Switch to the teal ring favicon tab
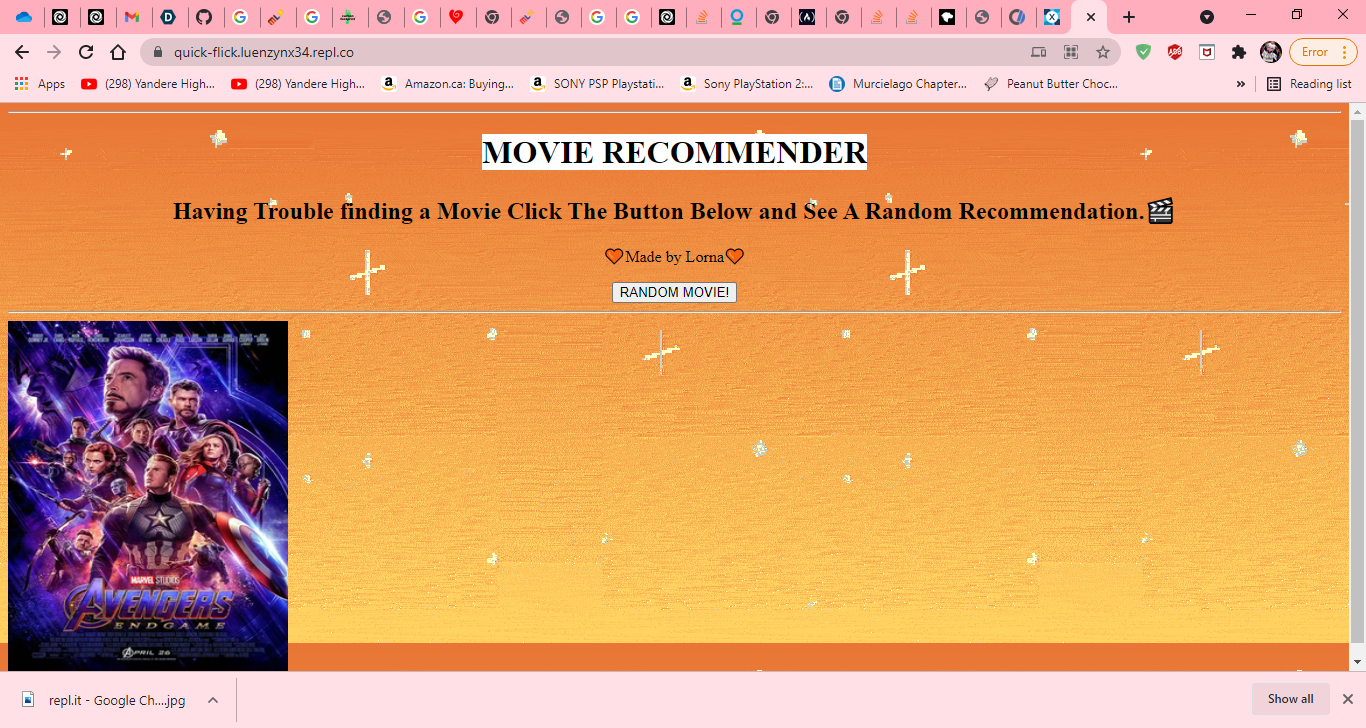This screenshot has width=1366, height=728. click(736, 17)
